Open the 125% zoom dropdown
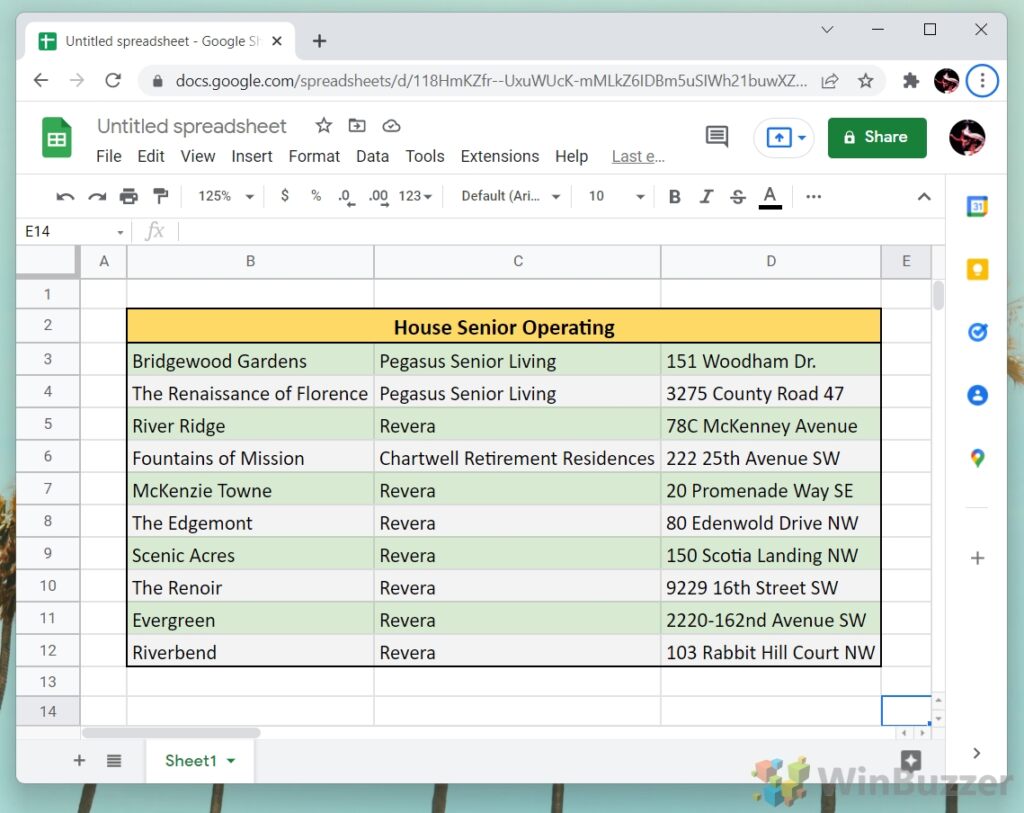This screenshot has height=813, width=1024. click(226, 197)
